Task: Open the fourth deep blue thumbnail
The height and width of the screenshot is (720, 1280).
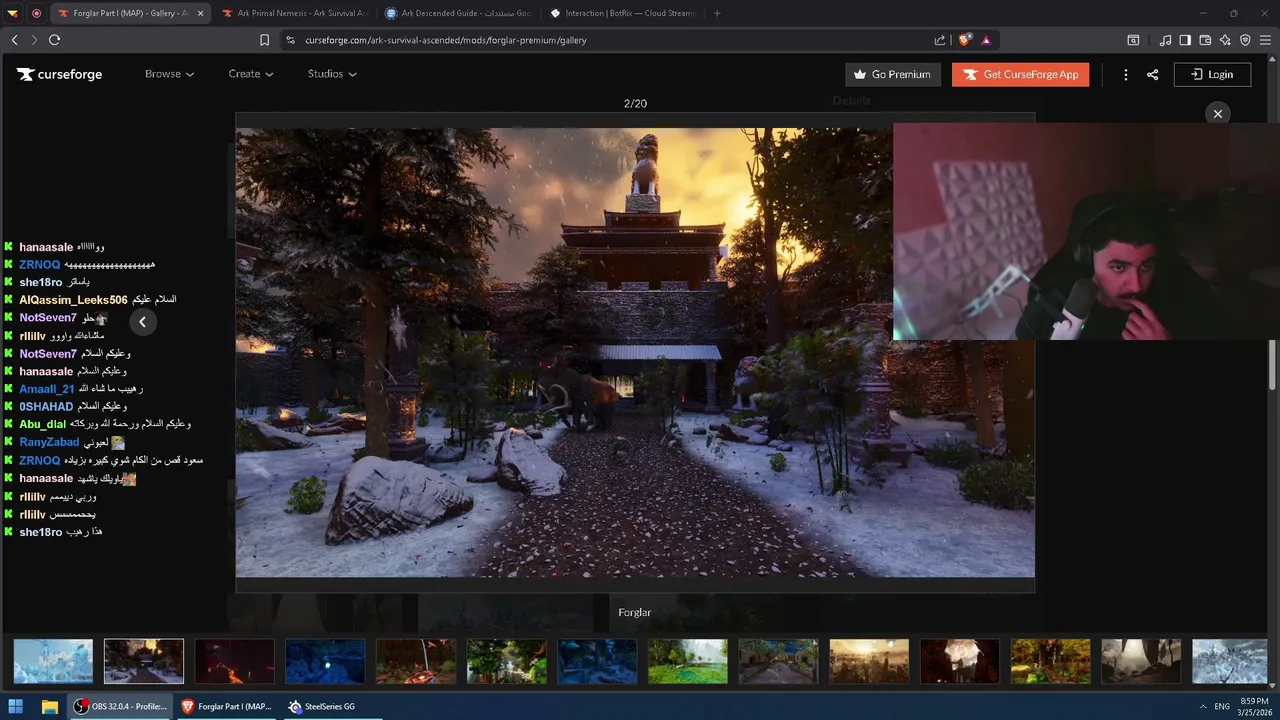Action: point(325,661)
